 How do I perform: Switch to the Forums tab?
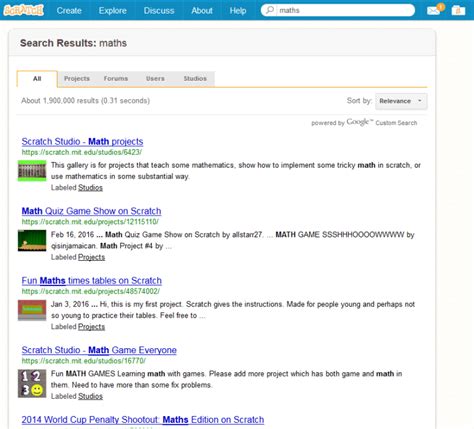[116, 79]
